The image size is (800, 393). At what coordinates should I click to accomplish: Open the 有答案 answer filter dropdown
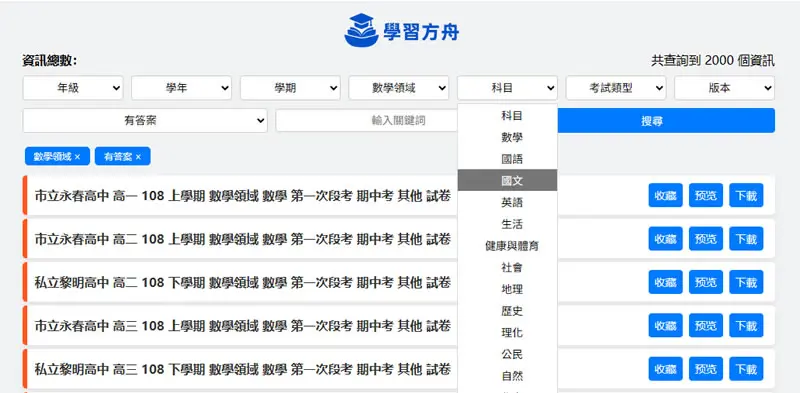click(x=145, y=120)
